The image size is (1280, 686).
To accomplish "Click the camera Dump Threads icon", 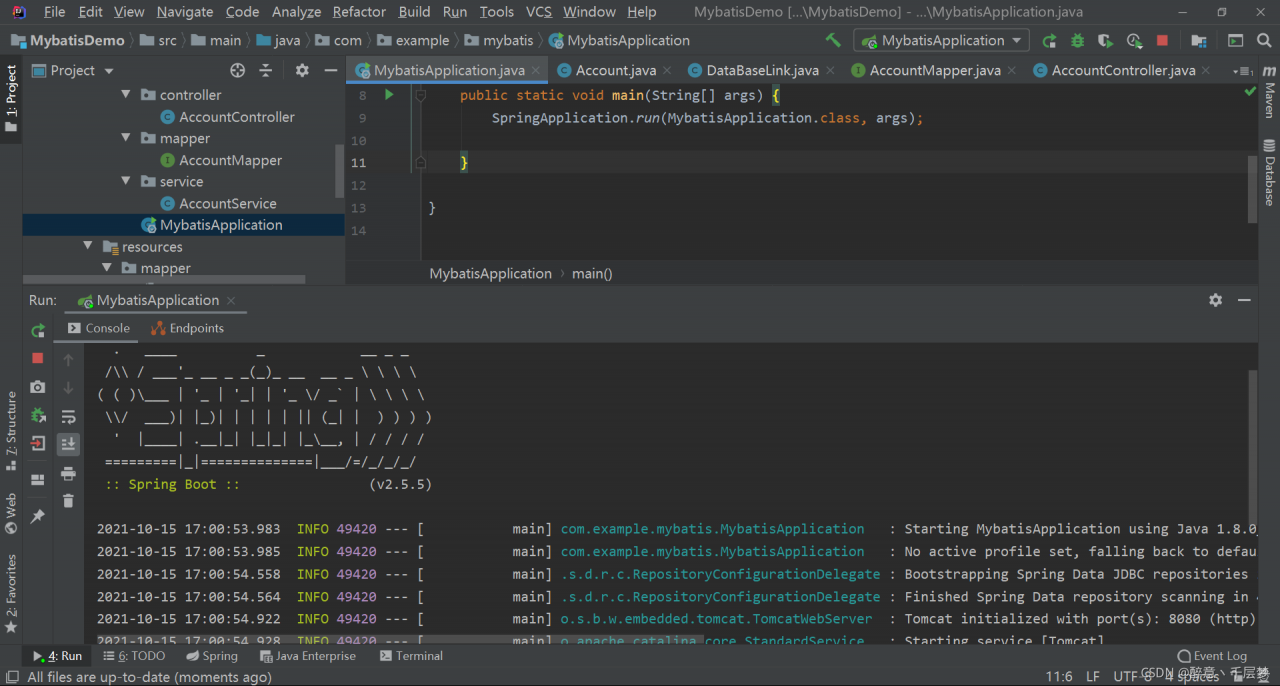I will 38,387.
